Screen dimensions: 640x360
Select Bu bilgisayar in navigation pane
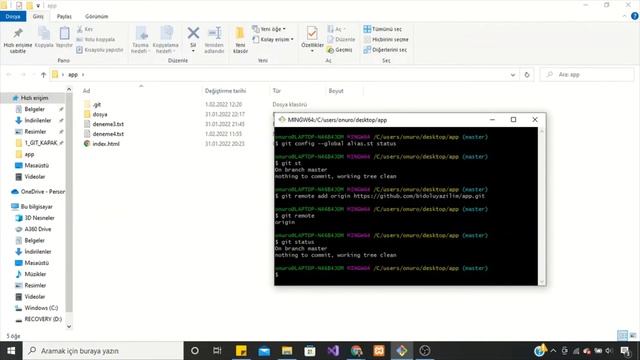pos(36,207)
